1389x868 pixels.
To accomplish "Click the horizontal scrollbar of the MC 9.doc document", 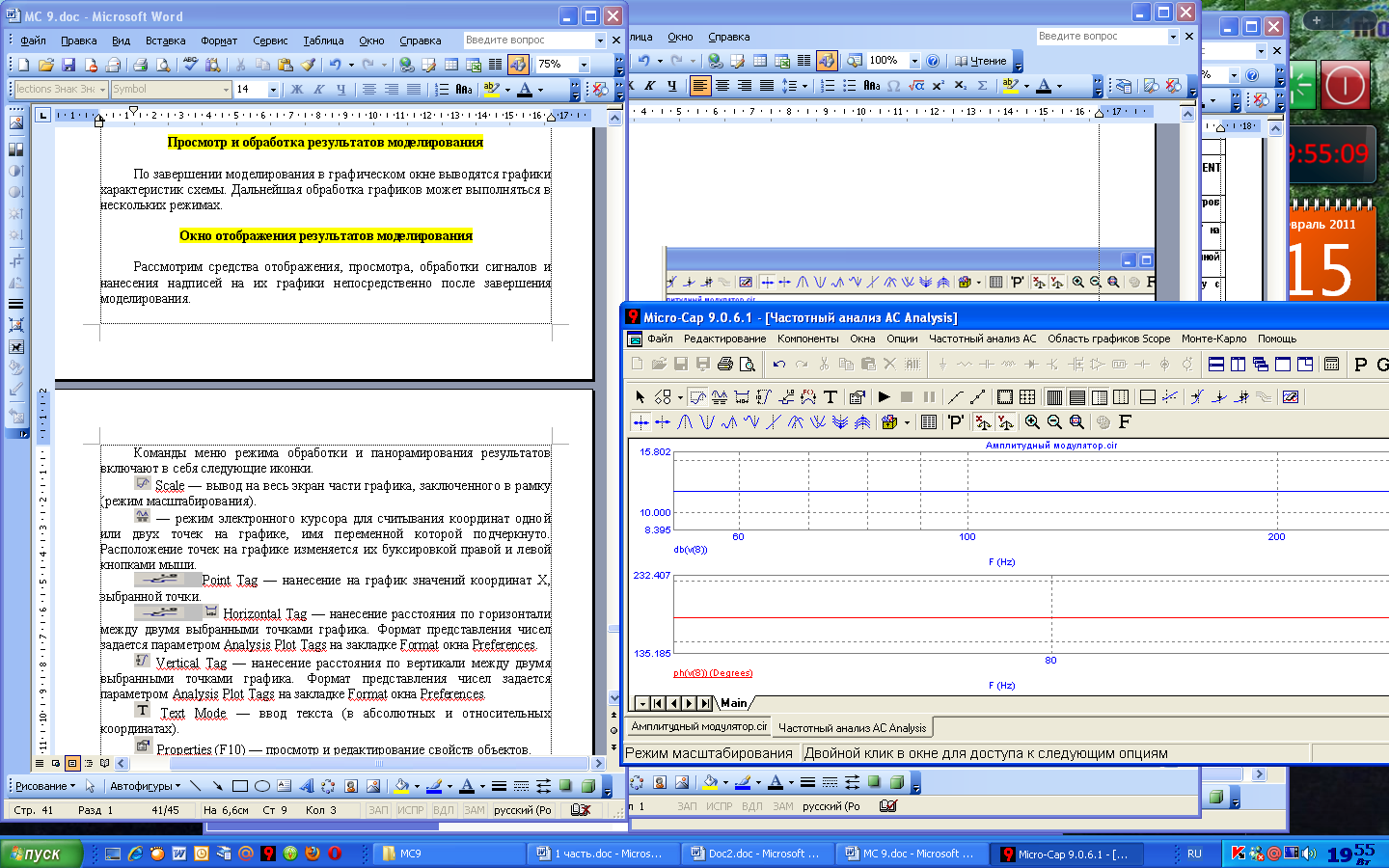I will pyautogui.click(x=362, y=763).
